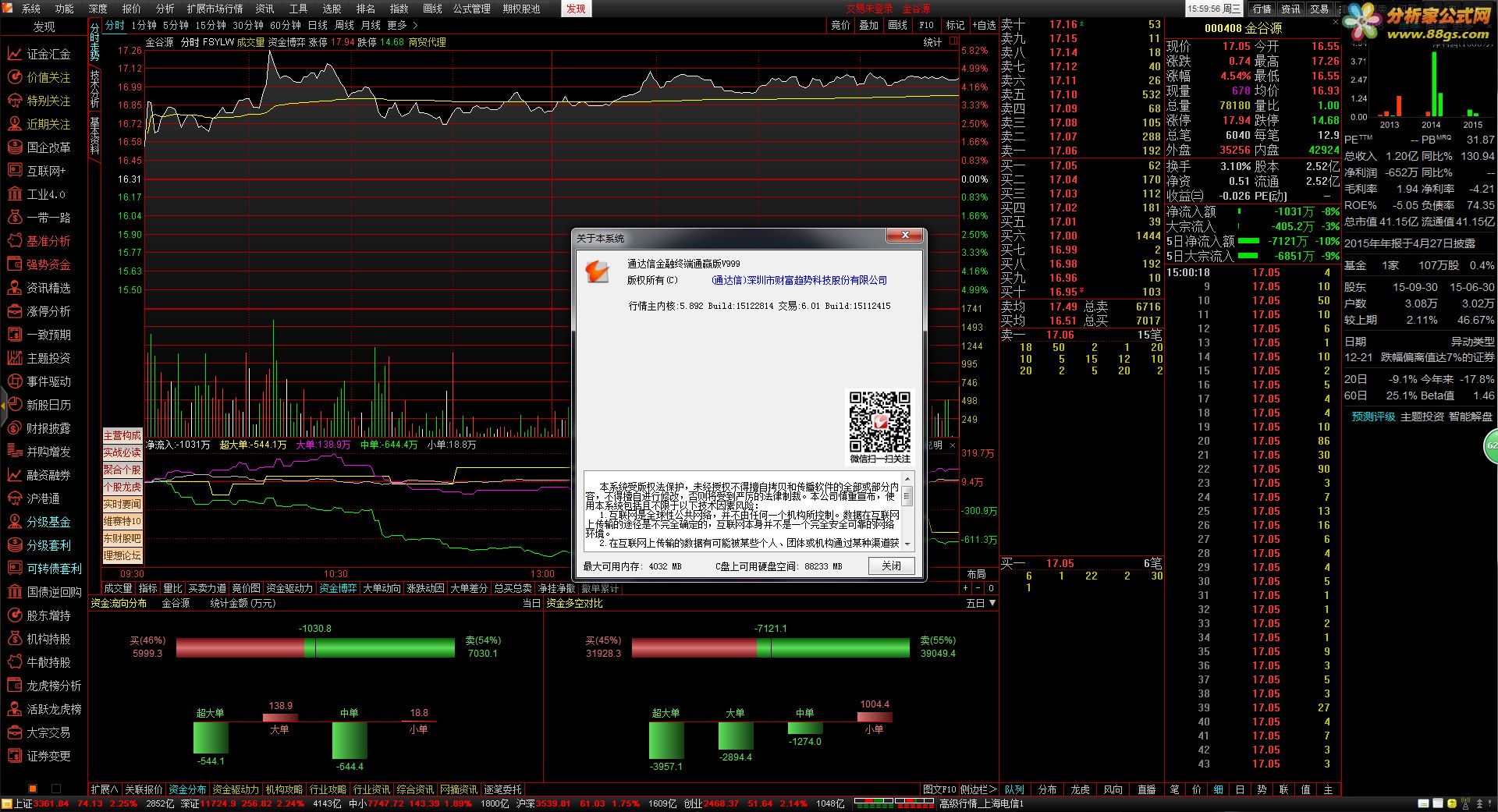Toggle the empty square at sidebar bottom
Image resolution: width=1498 pixels, height=812 pixels.
pyautogui.click(x=56, y=789)
